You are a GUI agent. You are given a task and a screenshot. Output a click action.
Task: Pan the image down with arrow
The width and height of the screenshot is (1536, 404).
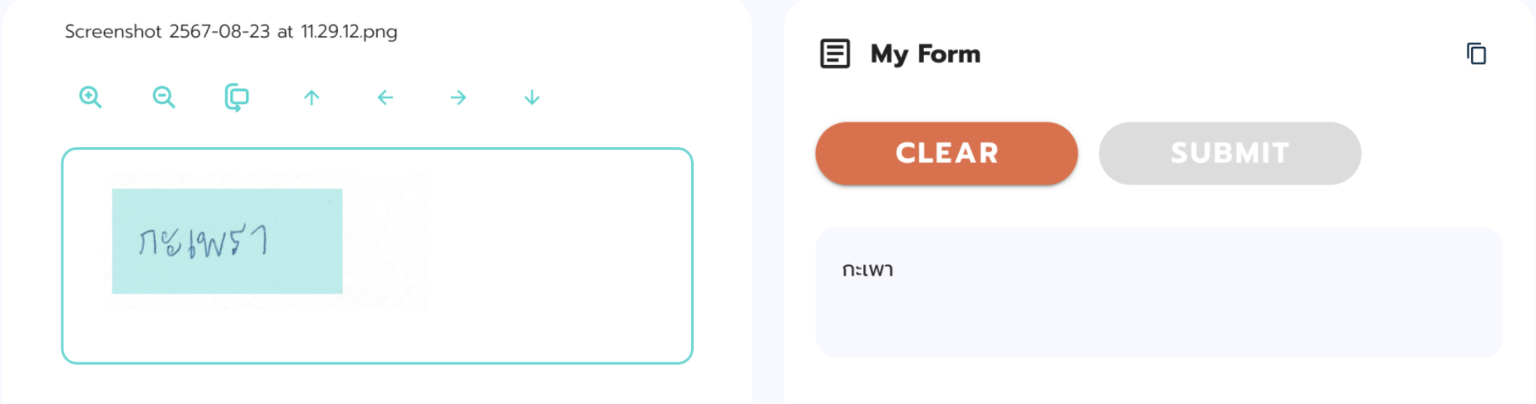tap(532, 97)
